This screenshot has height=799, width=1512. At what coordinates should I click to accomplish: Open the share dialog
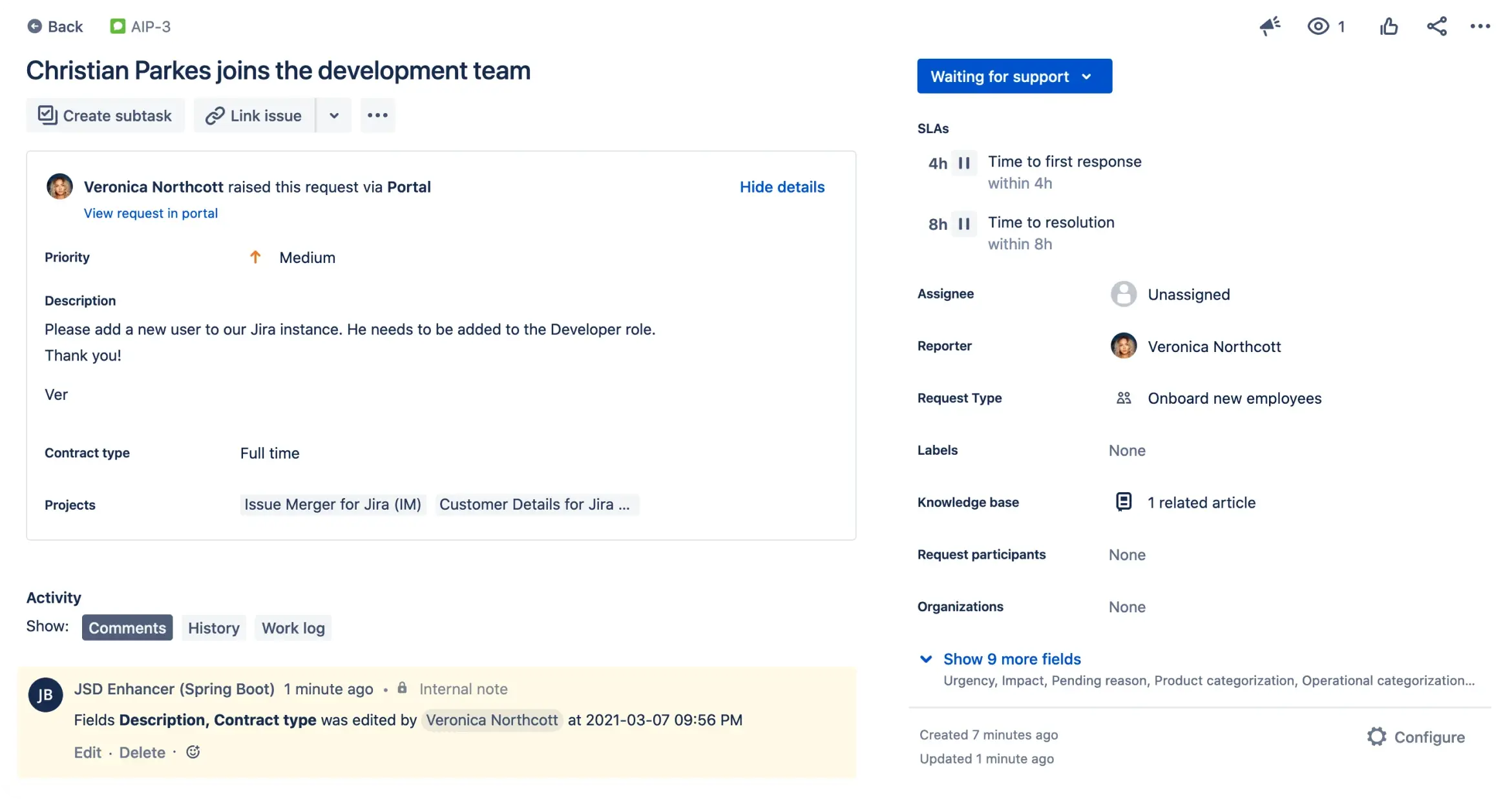pyautogui.click(x=1436, y=26)
